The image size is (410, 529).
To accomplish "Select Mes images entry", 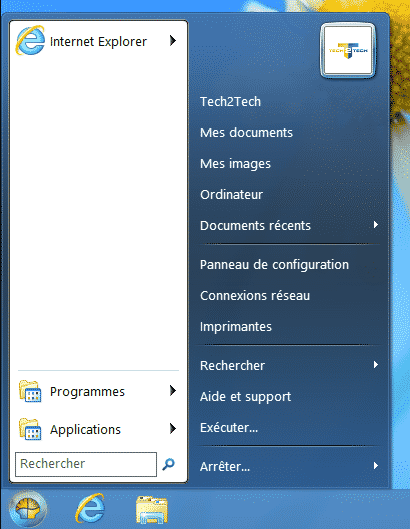I will click(x=235, y=164).
